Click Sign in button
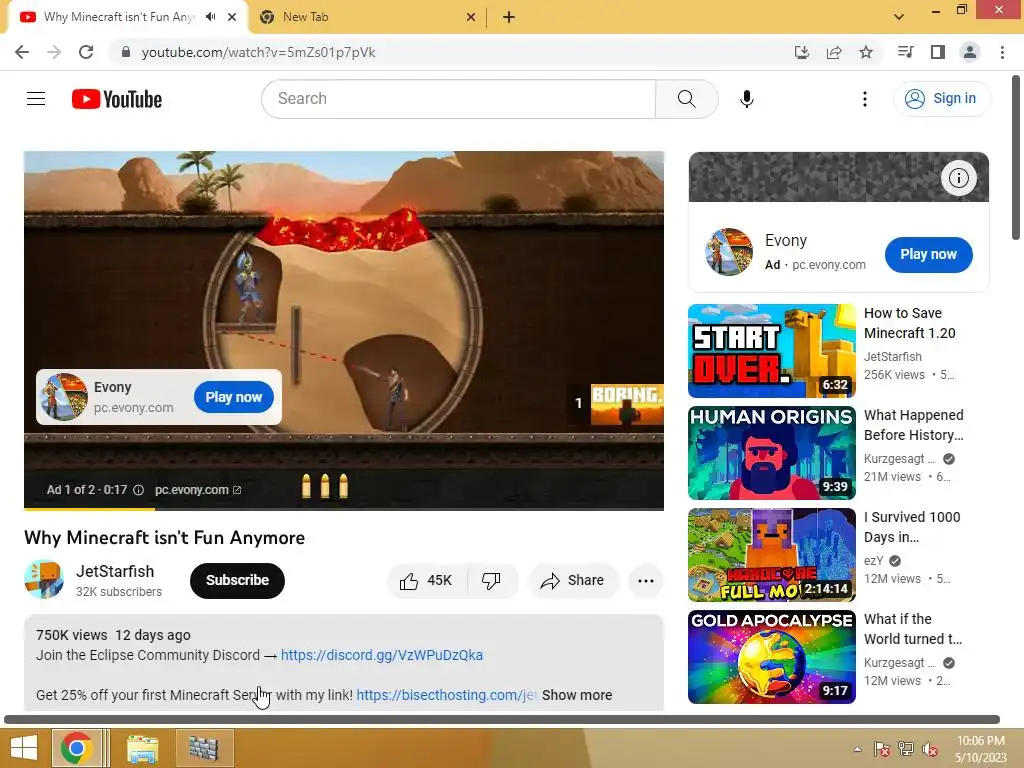Screen dimensions: 1024x768 pyautogui.click(x=941, y=99)
